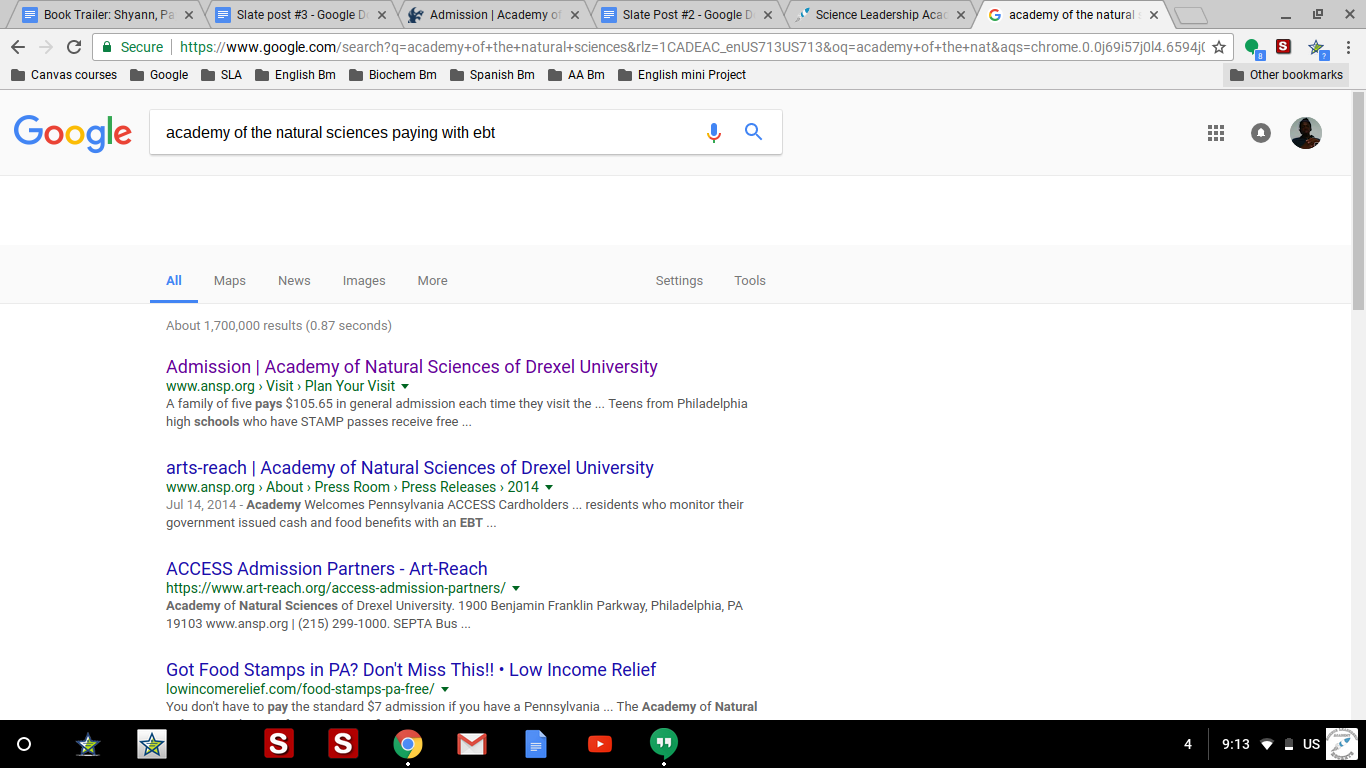Open YouTube from the shelf
This screenshot has height=768, width=1366.
600,744
